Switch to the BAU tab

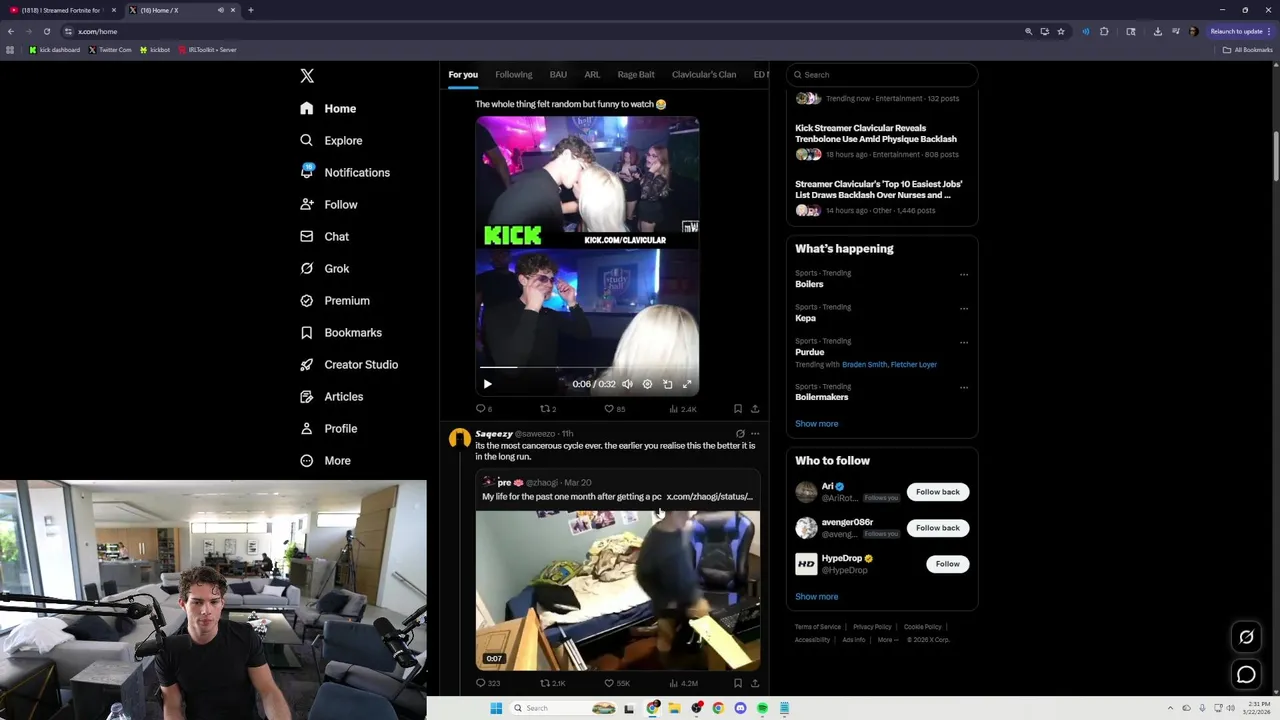click(558, 75)
